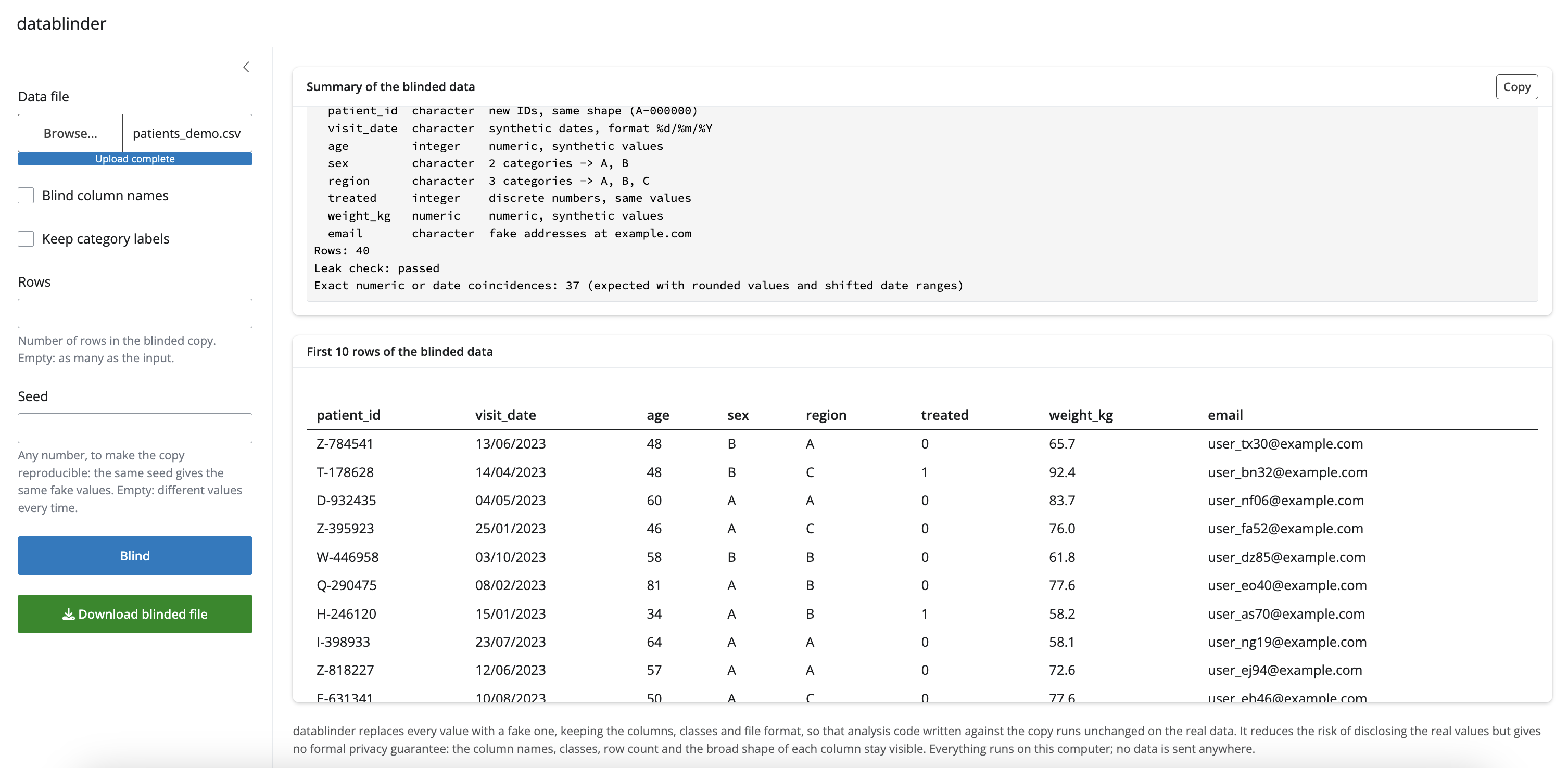This screenshot has width=1568, height=768.
Task: Collapse the sidebar with the chevron icon
Action: coord(247,67)
